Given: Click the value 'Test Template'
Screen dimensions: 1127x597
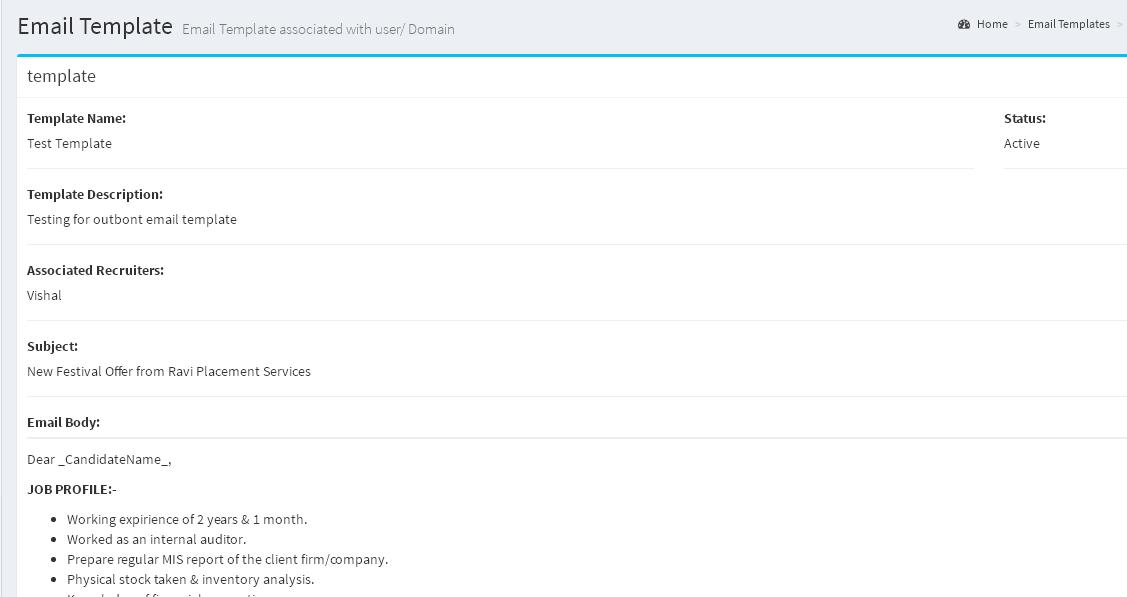Looking at the screenshot, I should pyautogui.click(x=70, y=144).
